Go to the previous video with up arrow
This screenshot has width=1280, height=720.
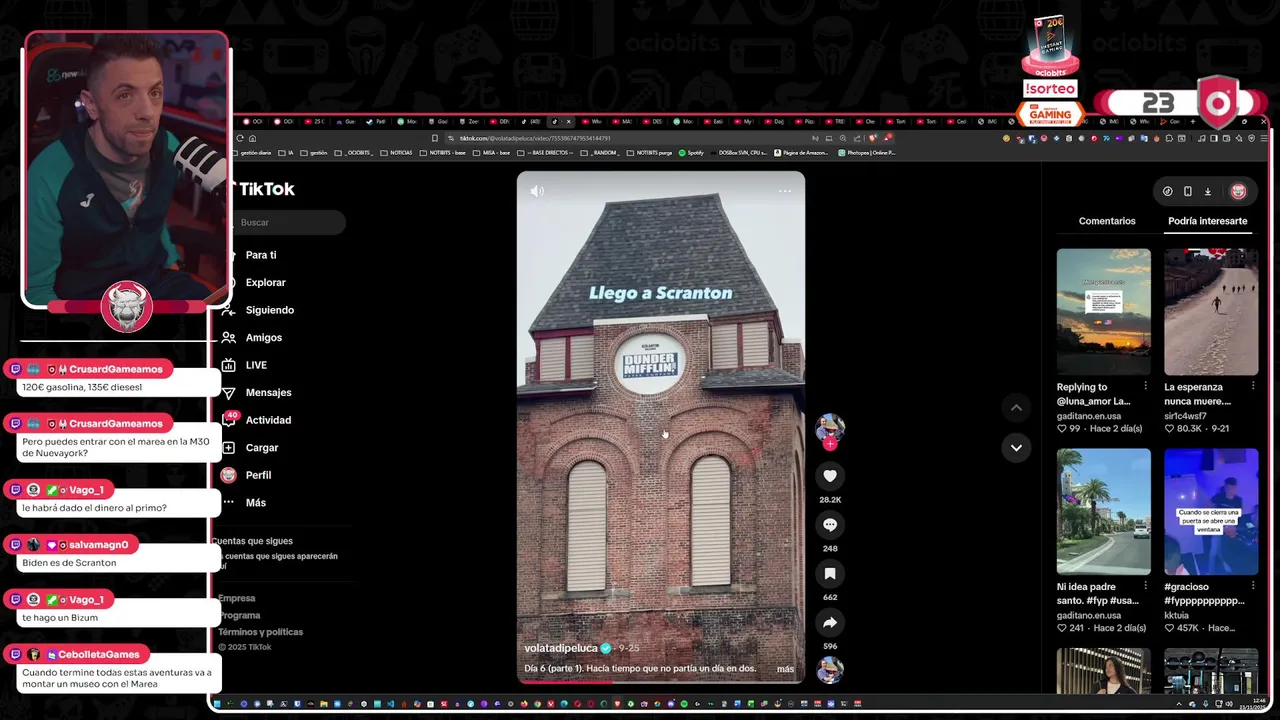1016,407
